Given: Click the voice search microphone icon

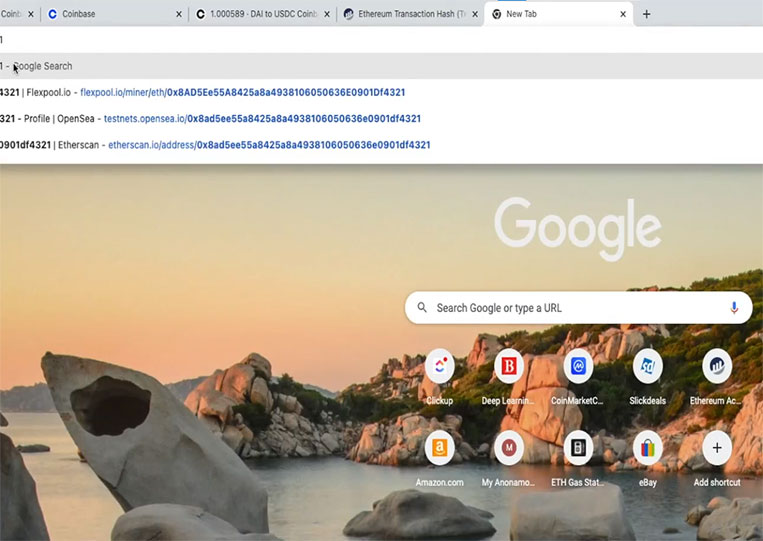Looking at the screenshot, I should point(734,308).
